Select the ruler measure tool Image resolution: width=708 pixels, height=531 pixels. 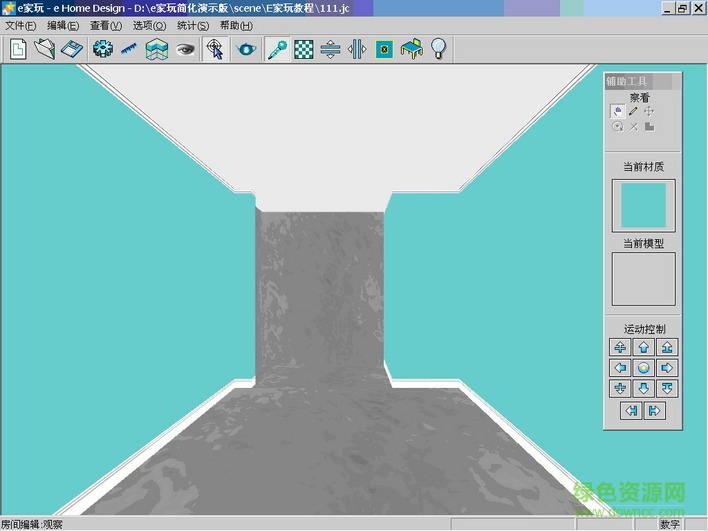tap(129, 49)
